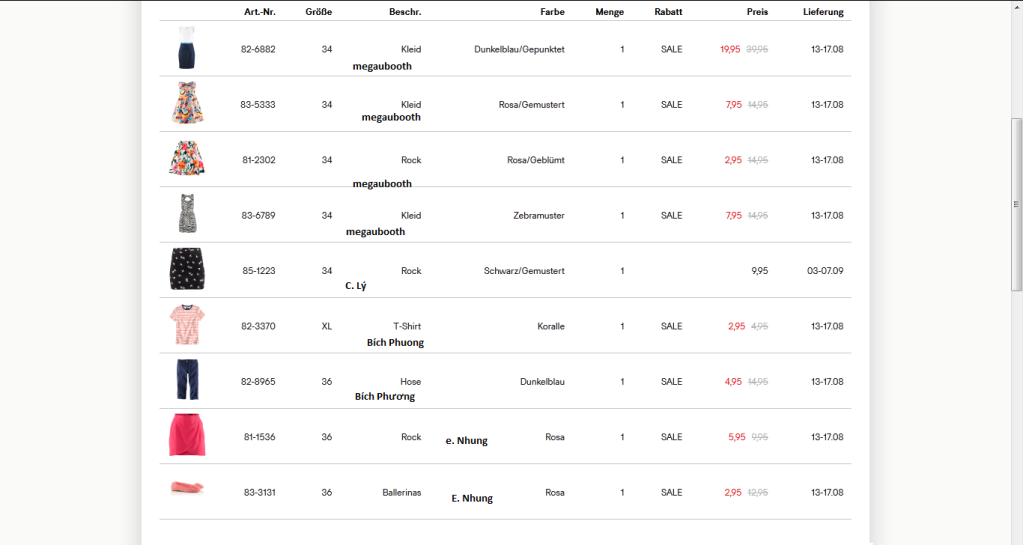Click the Art.-Nr. column header
1023x545 pixels.
[260, 12]
